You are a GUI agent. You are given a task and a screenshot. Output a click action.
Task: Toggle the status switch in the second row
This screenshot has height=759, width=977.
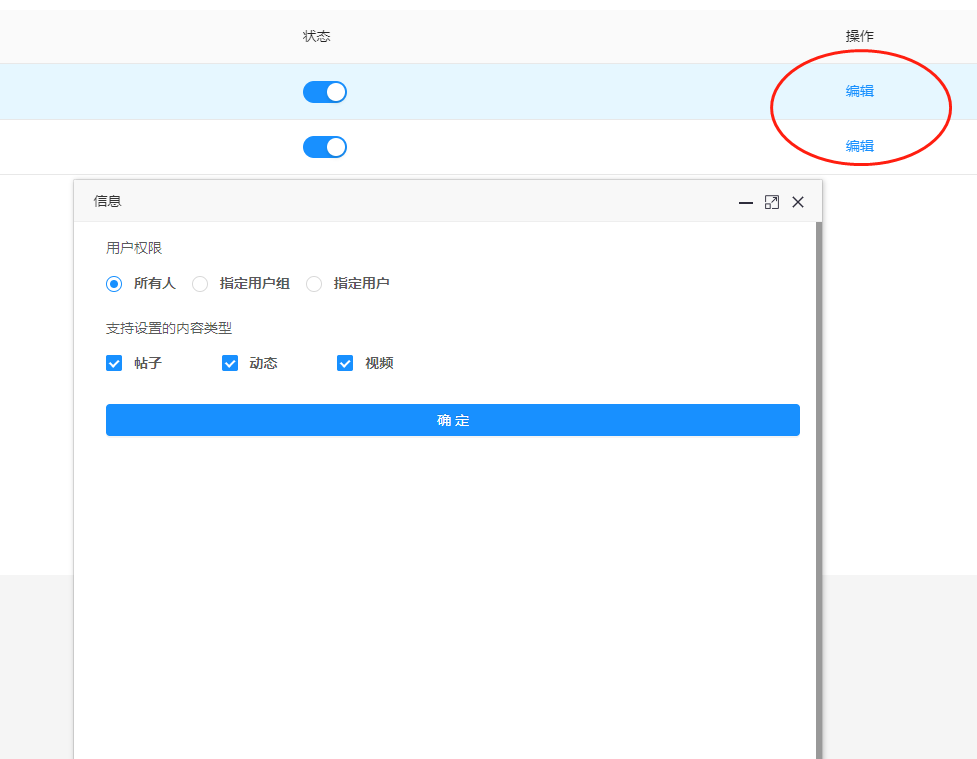[325, 147]
